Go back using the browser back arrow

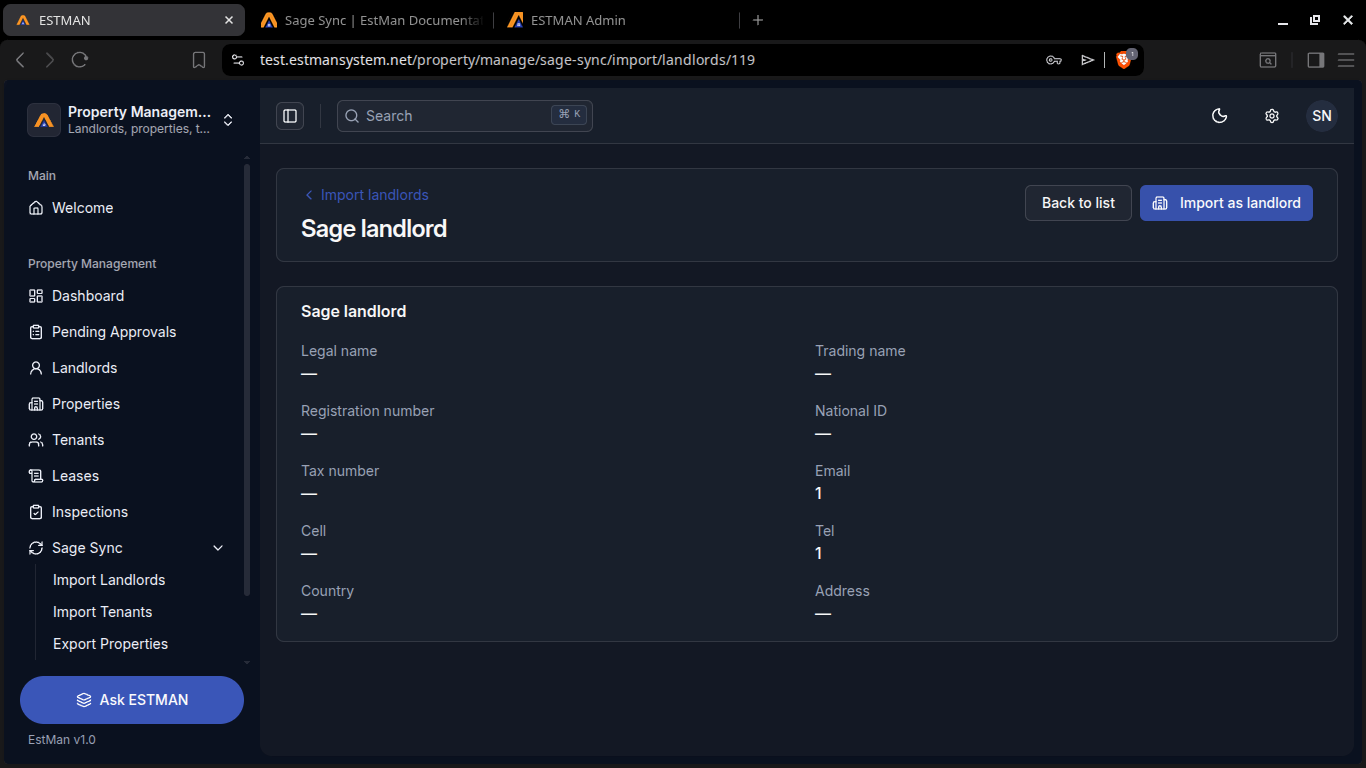pyautogui.click(x=20, y=60)
